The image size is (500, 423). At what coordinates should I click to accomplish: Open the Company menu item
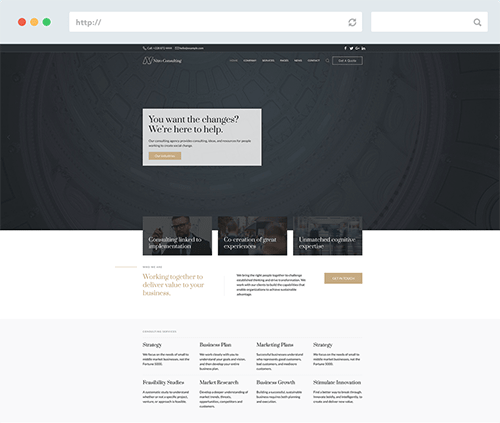click(250, 61)
